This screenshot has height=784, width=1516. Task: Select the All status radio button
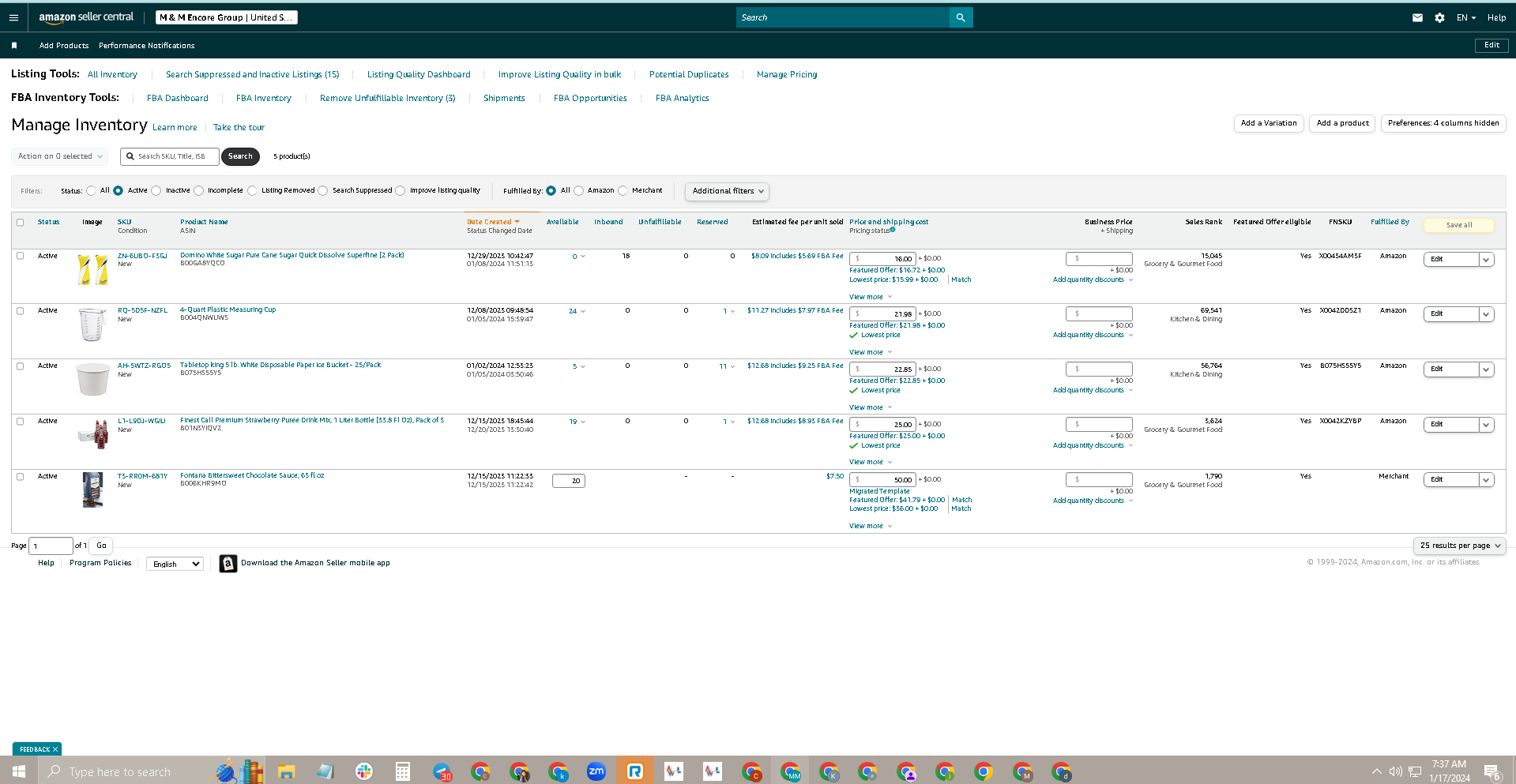[x=92, y=190]
